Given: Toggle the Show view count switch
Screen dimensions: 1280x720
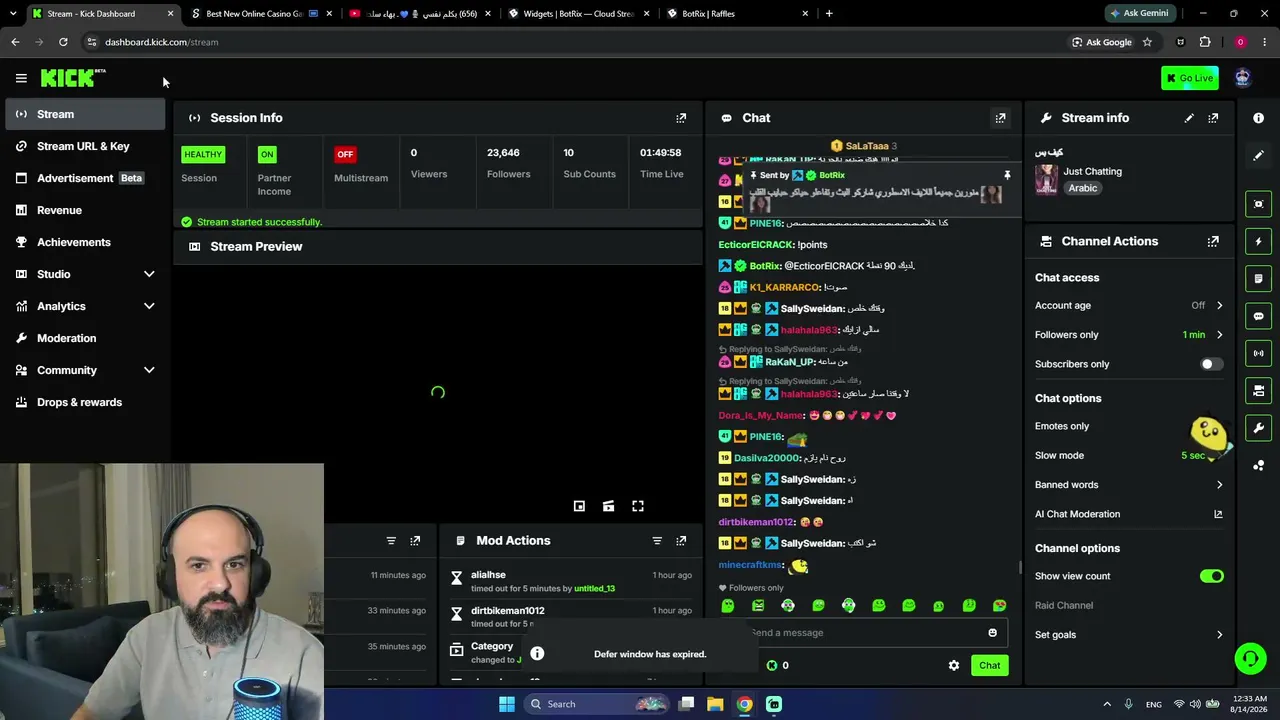Looking at the screenshot, I should tap(1211, 576).
